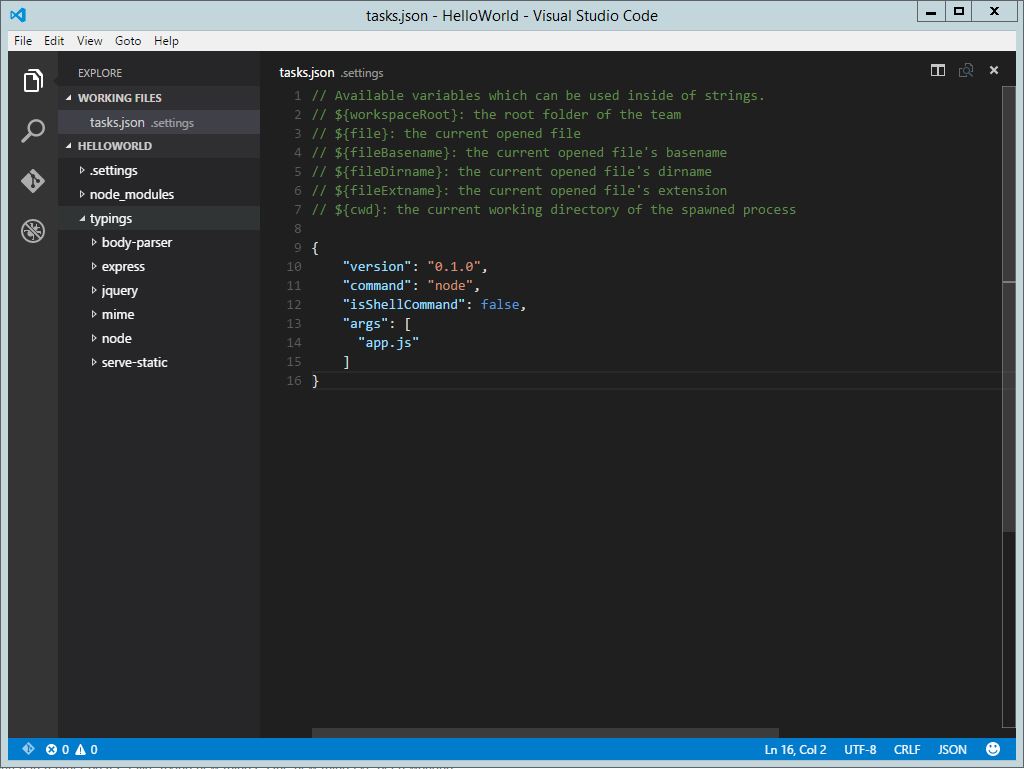1024x769 pixels.
Task: Click the Visual Studio Code logo in title bar
Action: (x=18, y=14)
